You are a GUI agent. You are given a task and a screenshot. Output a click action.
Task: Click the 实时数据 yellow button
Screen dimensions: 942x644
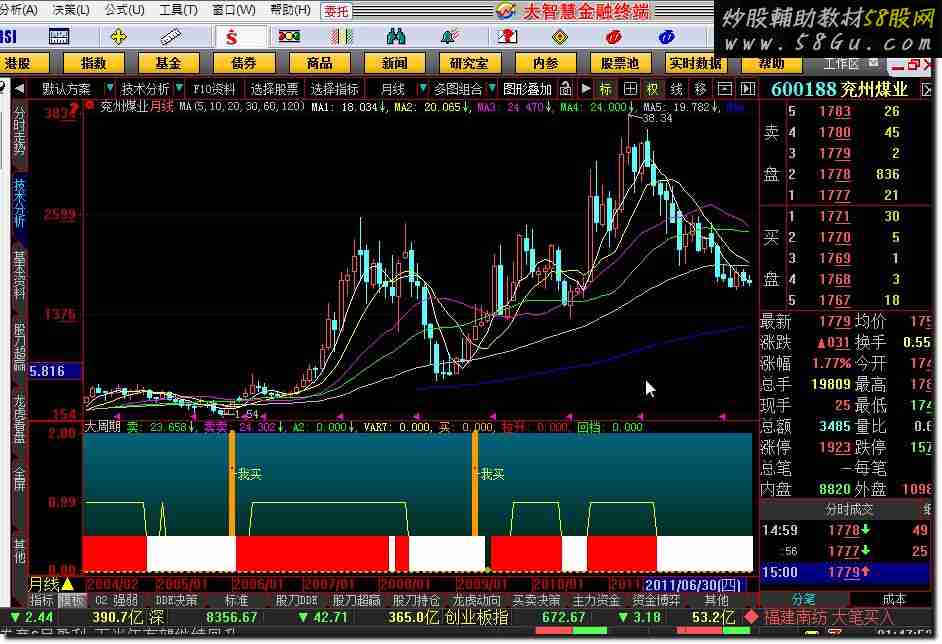[x=696, y=63]
